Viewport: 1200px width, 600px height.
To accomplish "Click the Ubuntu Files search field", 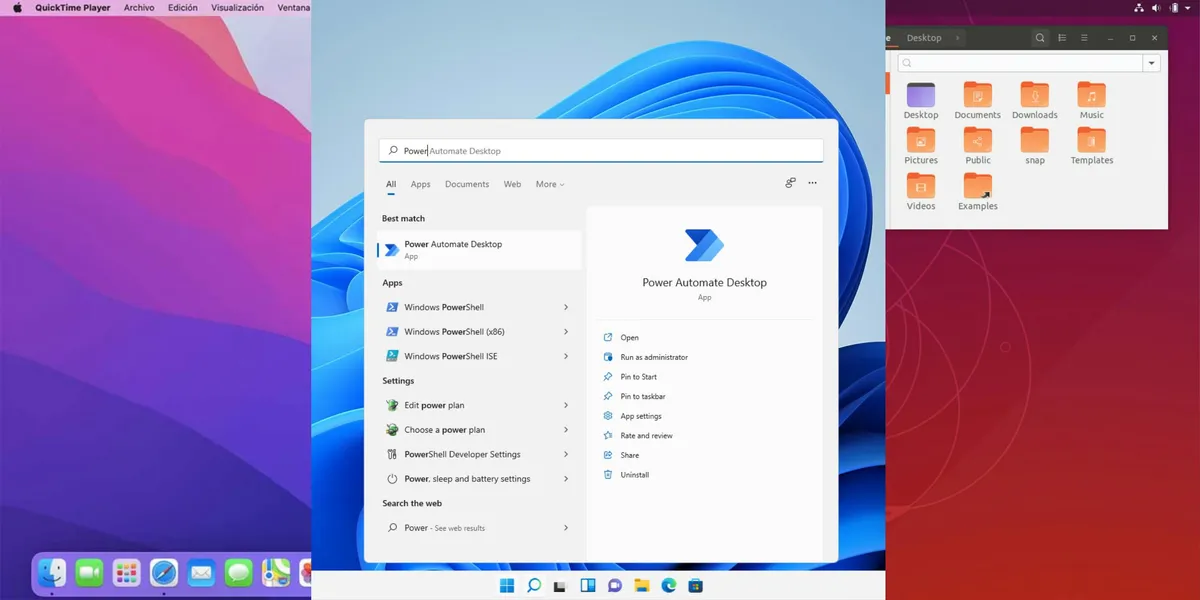I will (1019, 63).
